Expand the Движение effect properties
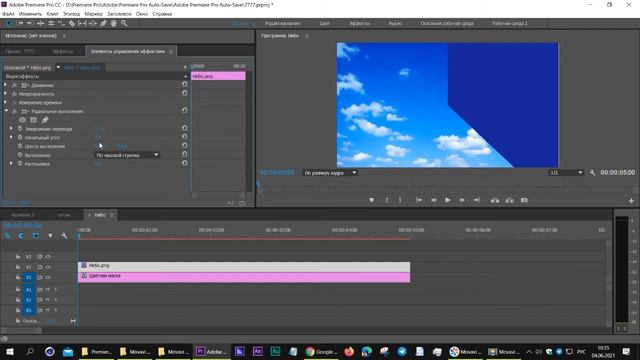 pos(6,85)
